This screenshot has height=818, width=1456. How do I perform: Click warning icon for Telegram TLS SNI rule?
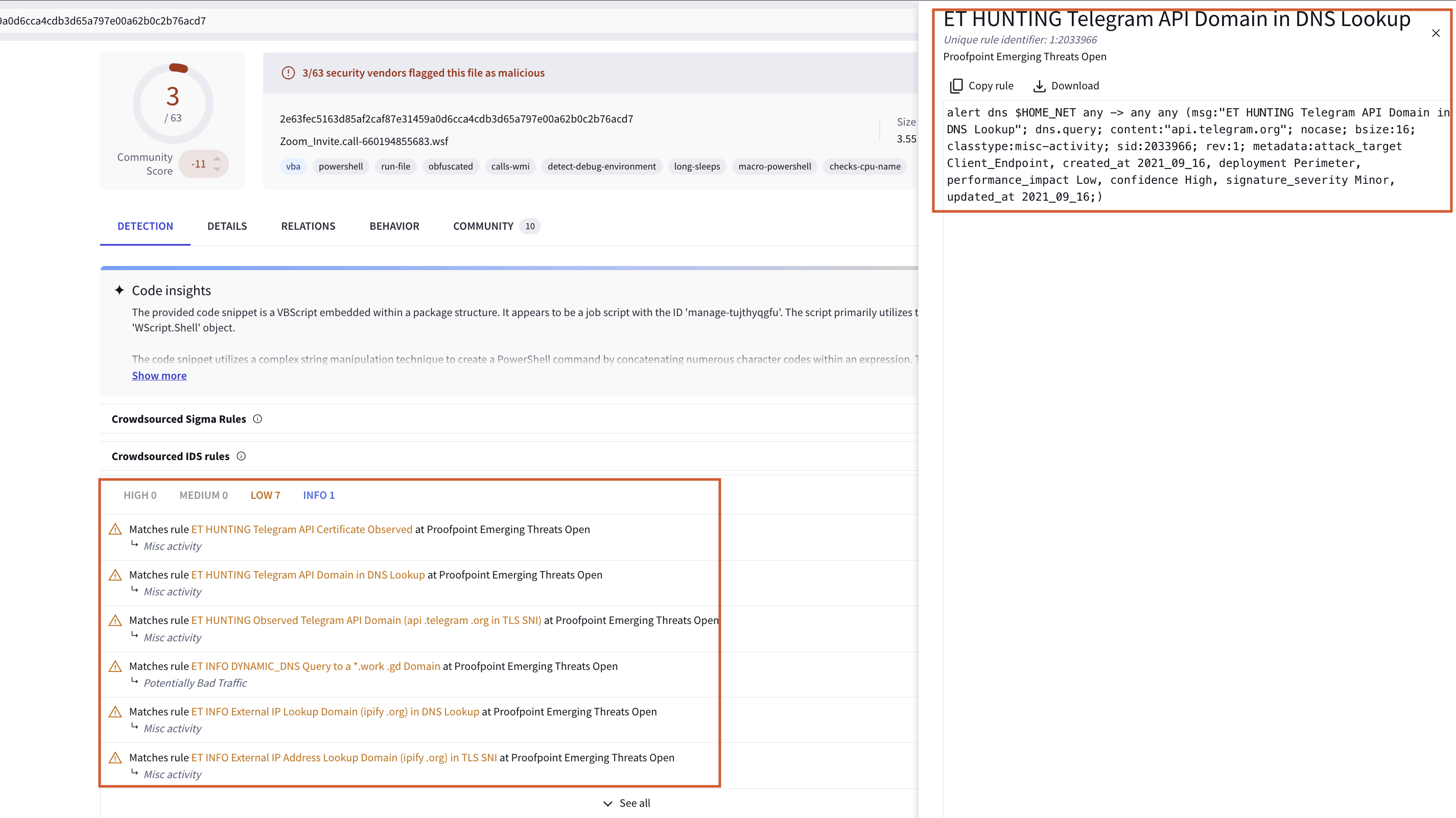click(x=115, y=620)
